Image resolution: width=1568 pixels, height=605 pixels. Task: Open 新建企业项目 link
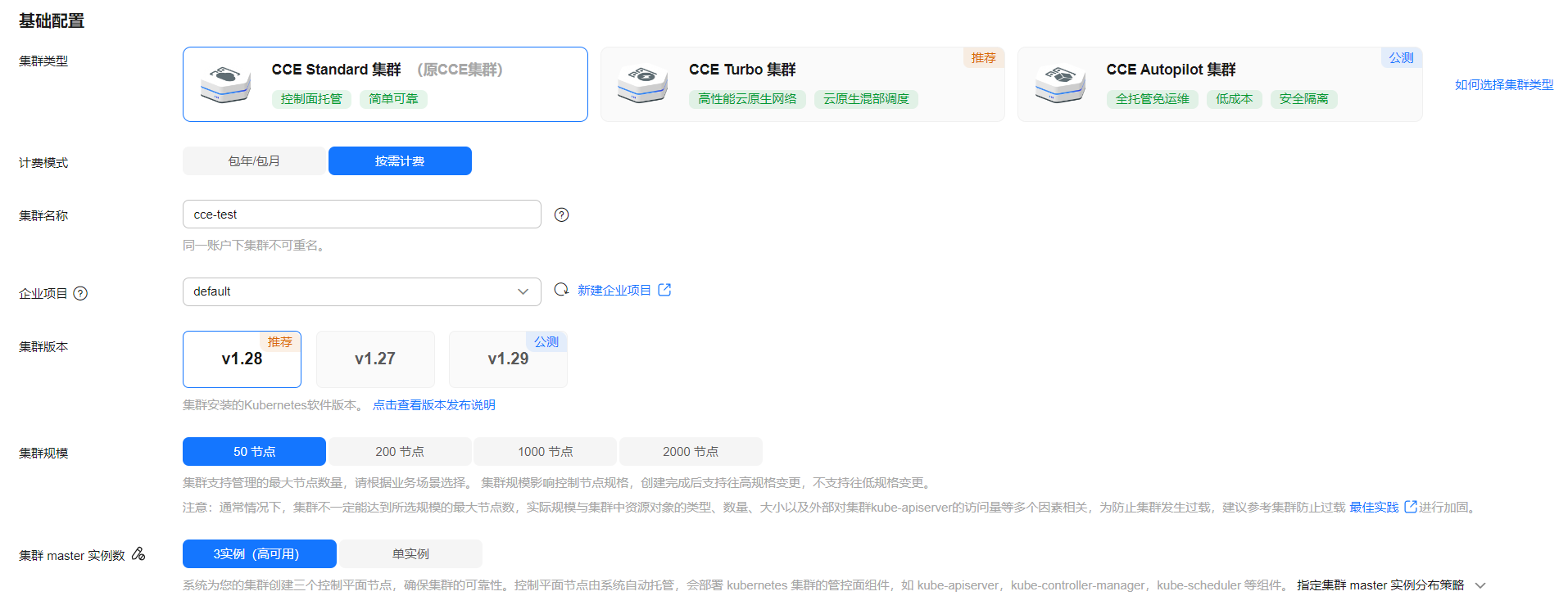(x=614, y=290)
